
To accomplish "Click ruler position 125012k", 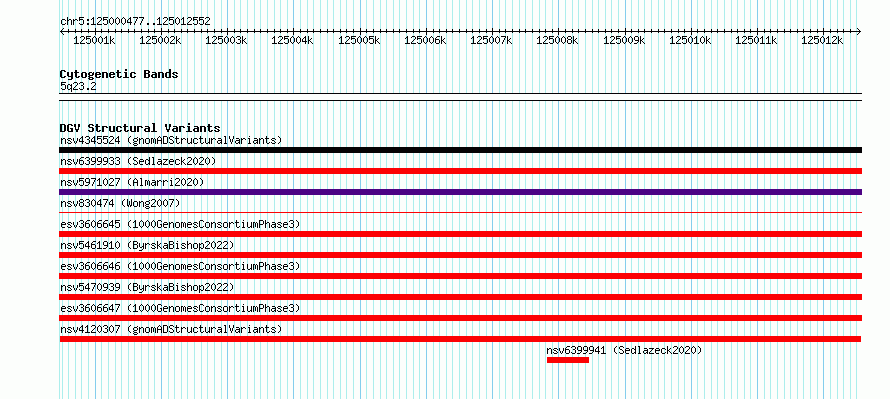I will point(822,40).
